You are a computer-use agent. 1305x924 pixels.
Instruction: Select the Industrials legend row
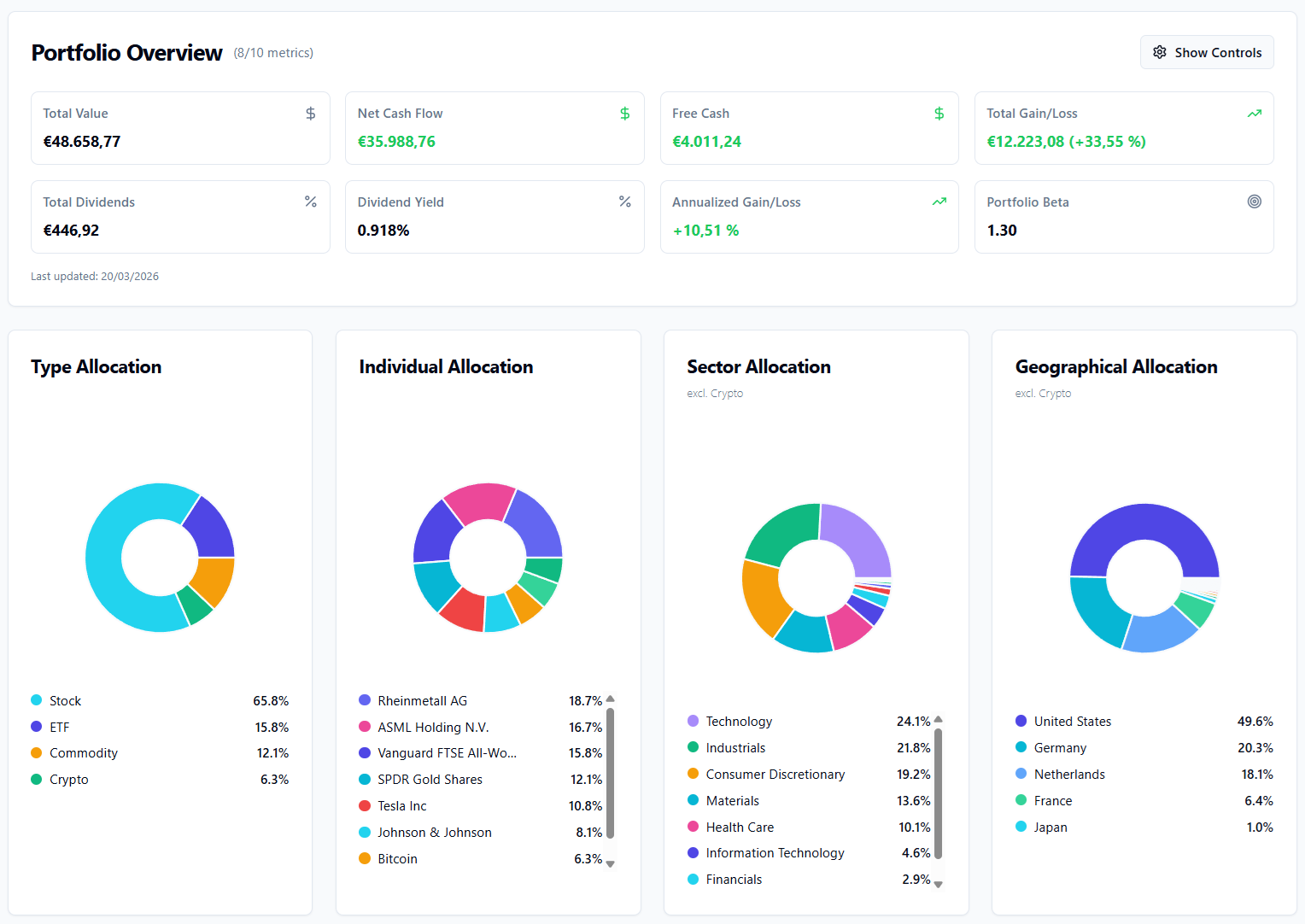809,747
